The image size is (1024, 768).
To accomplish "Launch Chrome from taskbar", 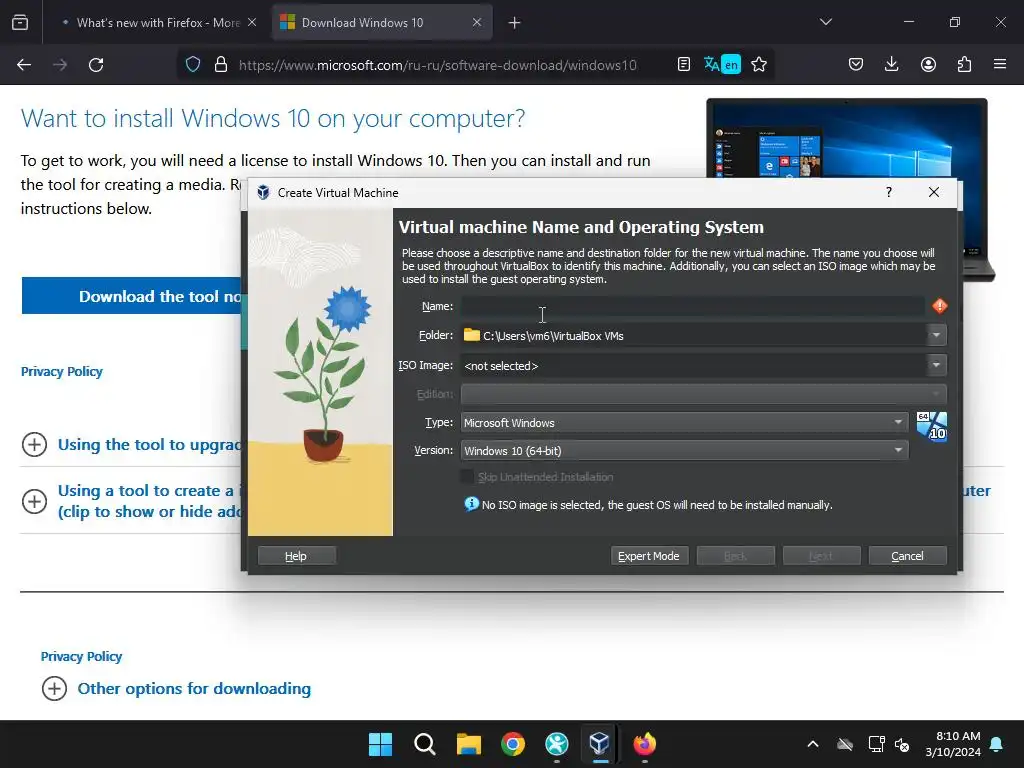I will click(513, 744).
